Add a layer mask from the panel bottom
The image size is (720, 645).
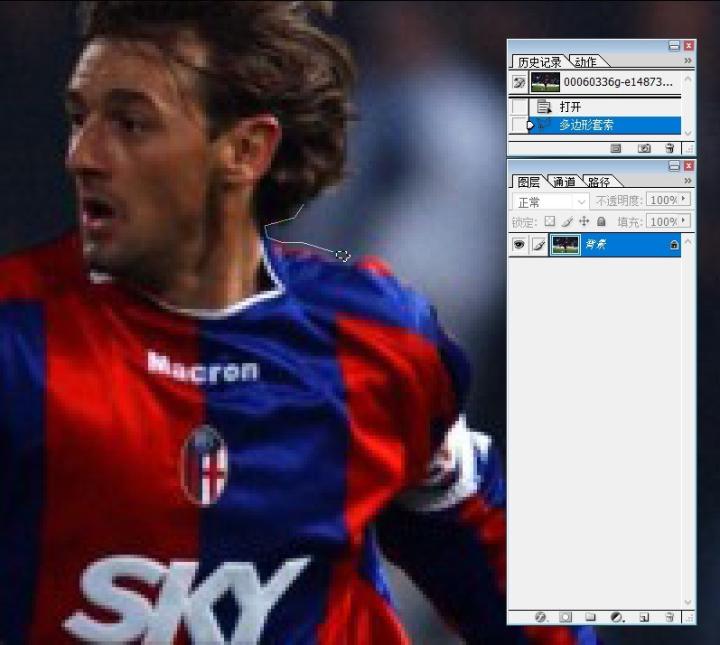[565, 617]
